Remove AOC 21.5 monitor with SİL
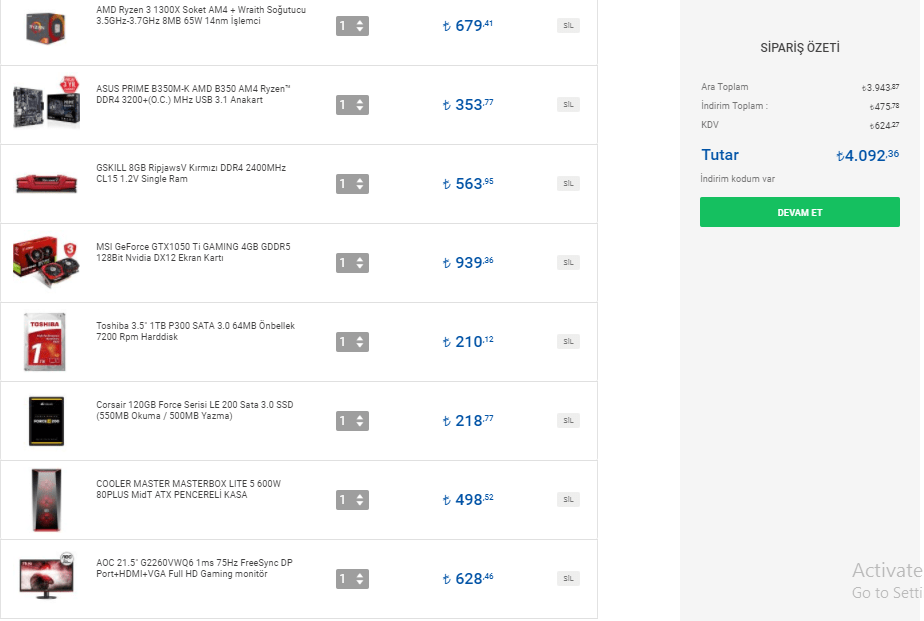The image size is (924, 621). coord(568,578)
